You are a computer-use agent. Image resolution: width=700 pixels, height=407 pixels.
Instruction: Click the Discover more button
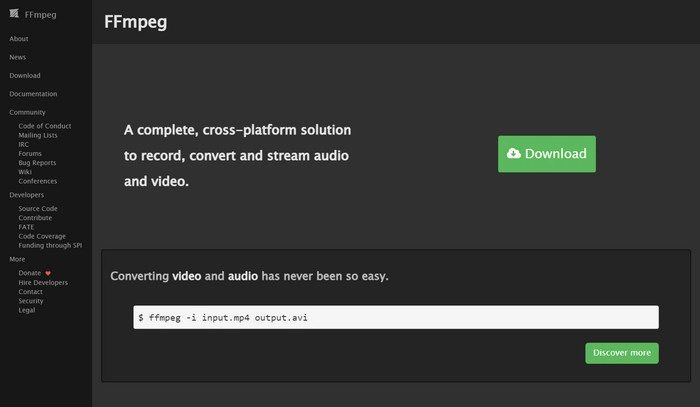click(621, 353)
